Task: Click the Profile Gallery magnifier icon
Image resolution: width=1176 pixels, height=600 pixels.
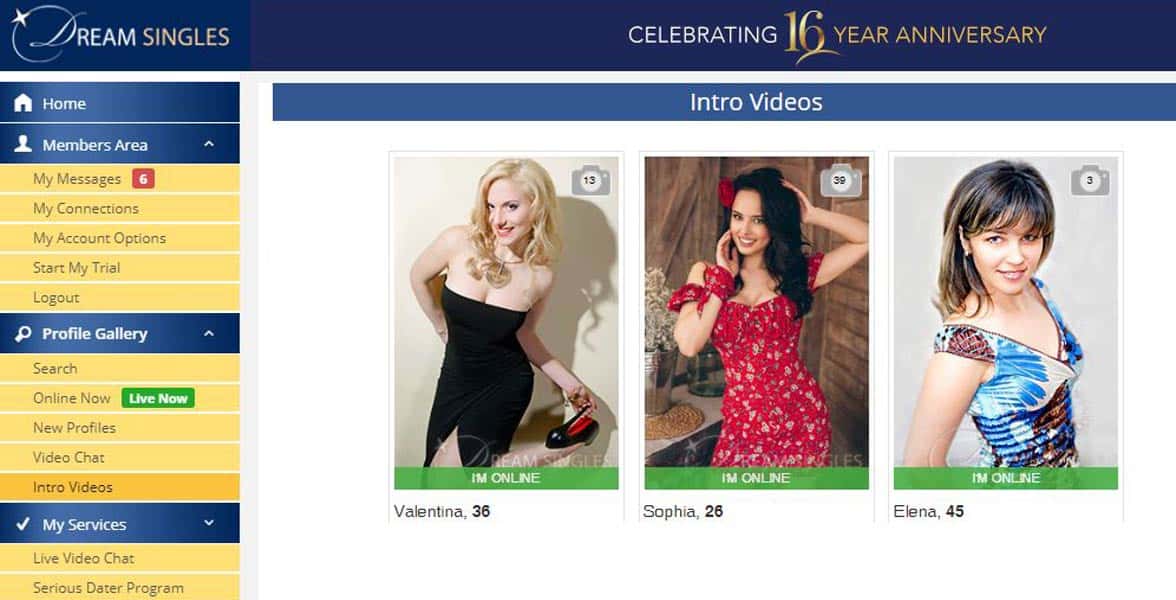Action: [23, 334]
